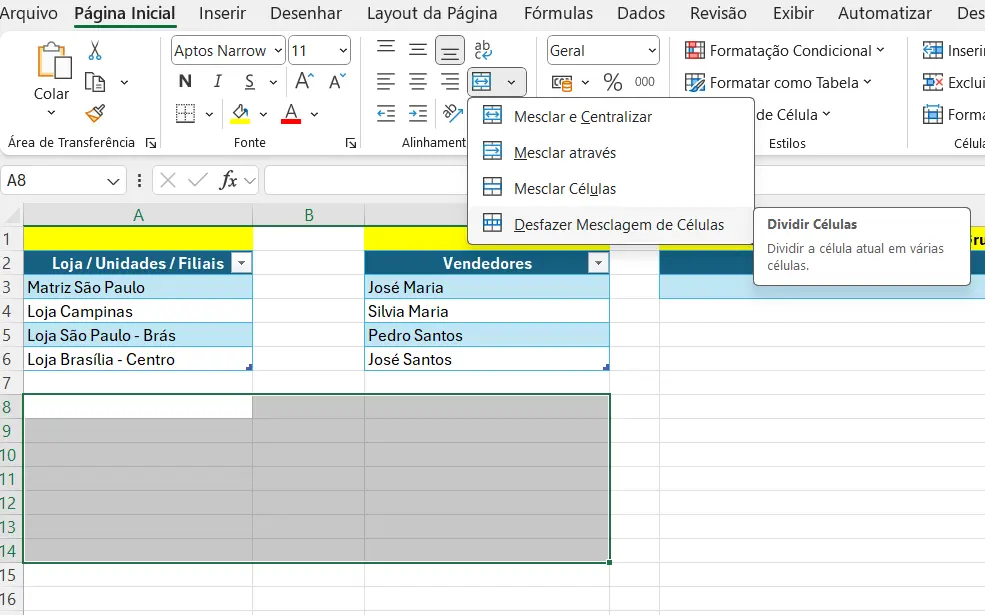Select the Format Painter brush icon
This screenshot has height=615, width=985.
(95, 113)
